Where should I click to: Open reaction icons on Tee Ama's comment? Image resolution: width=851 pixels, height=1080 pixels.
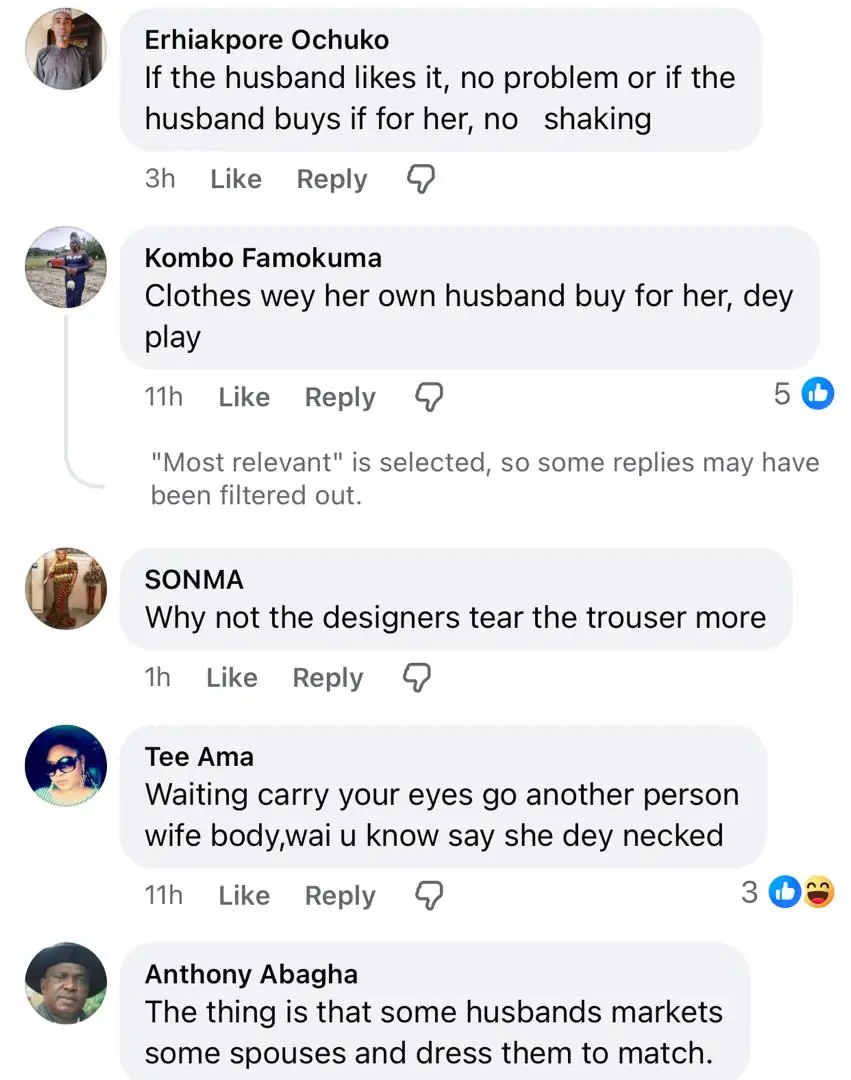802,892
